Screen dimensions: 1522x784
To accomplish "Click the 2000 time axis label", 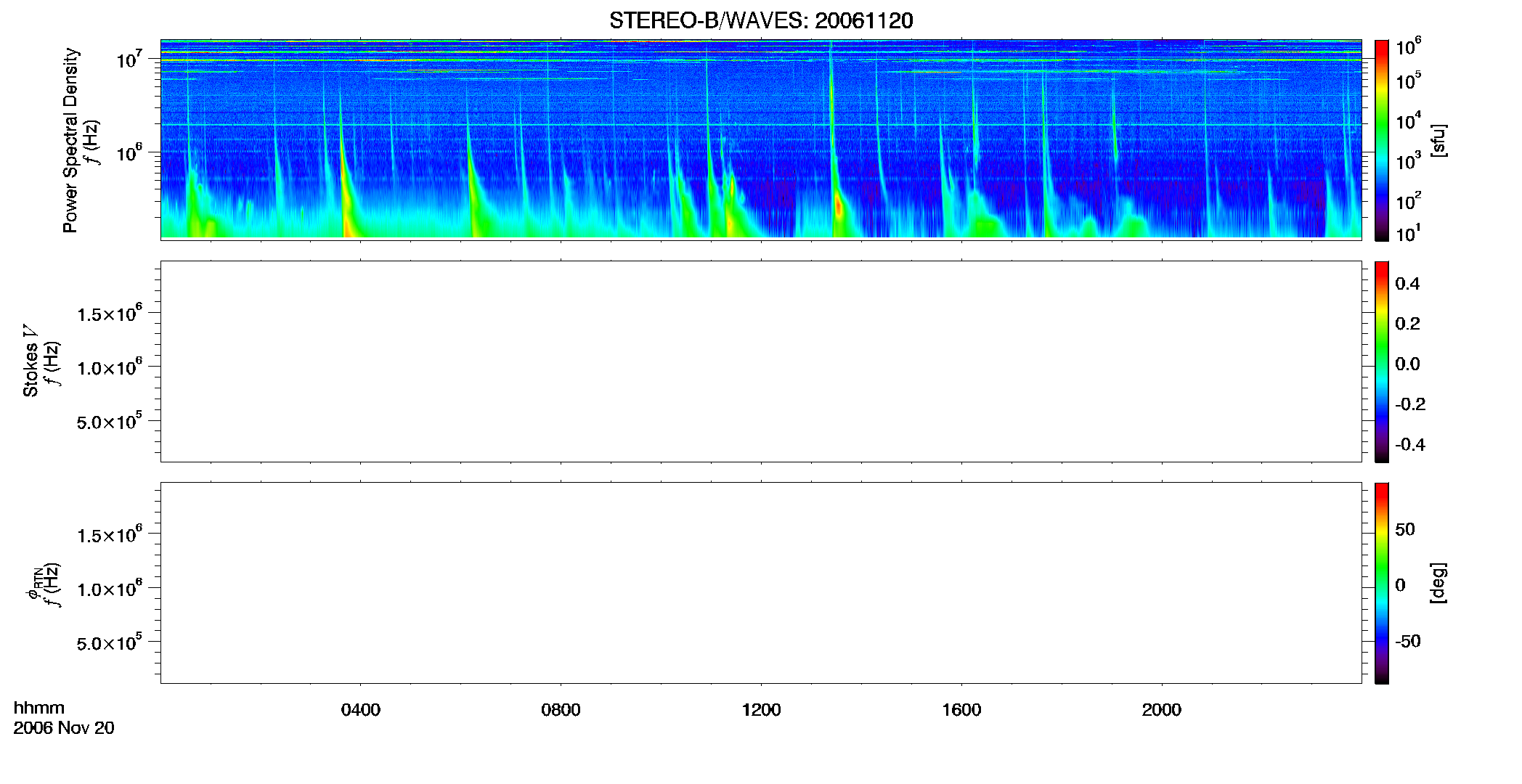I will 1162,710.
